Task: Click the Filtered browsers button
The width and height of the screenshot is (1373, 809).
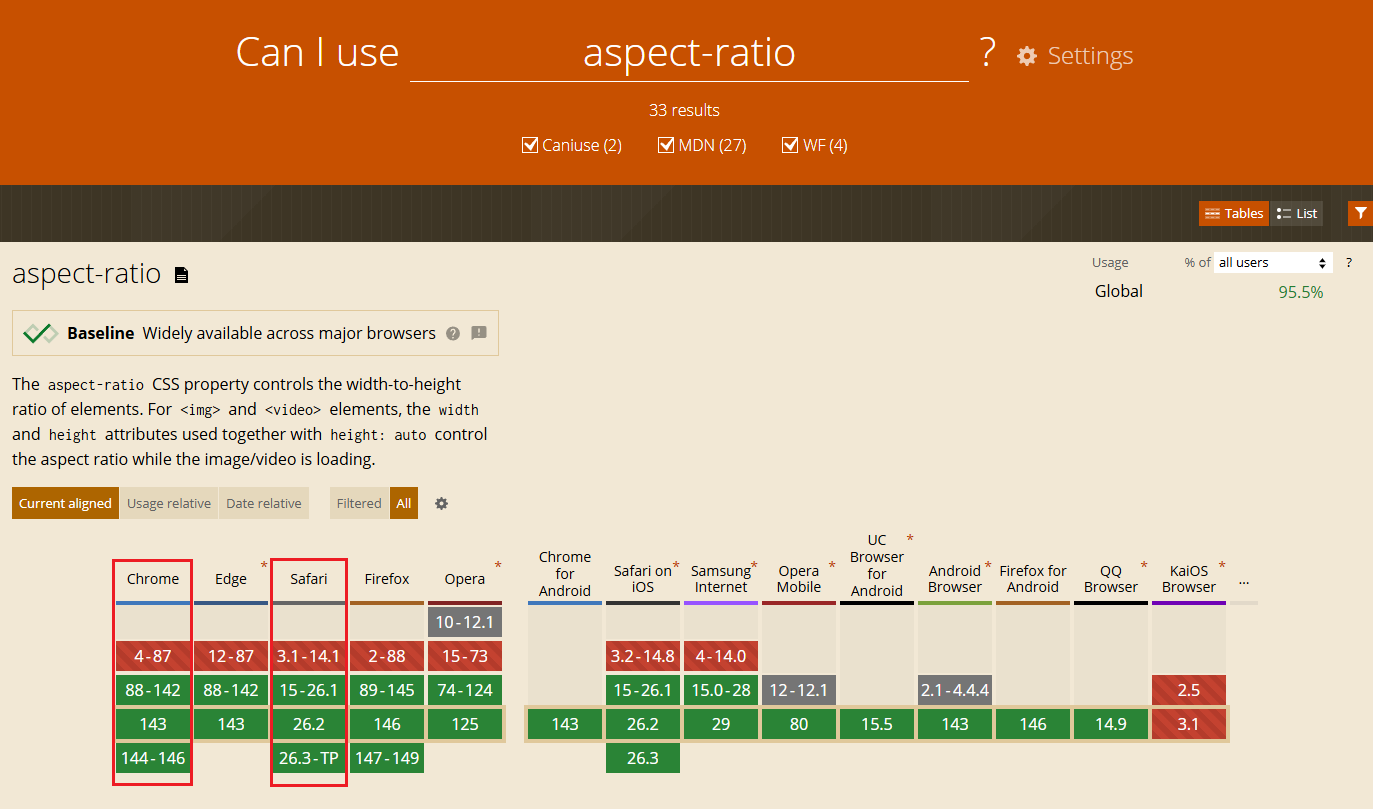Action: coord(359,503)
